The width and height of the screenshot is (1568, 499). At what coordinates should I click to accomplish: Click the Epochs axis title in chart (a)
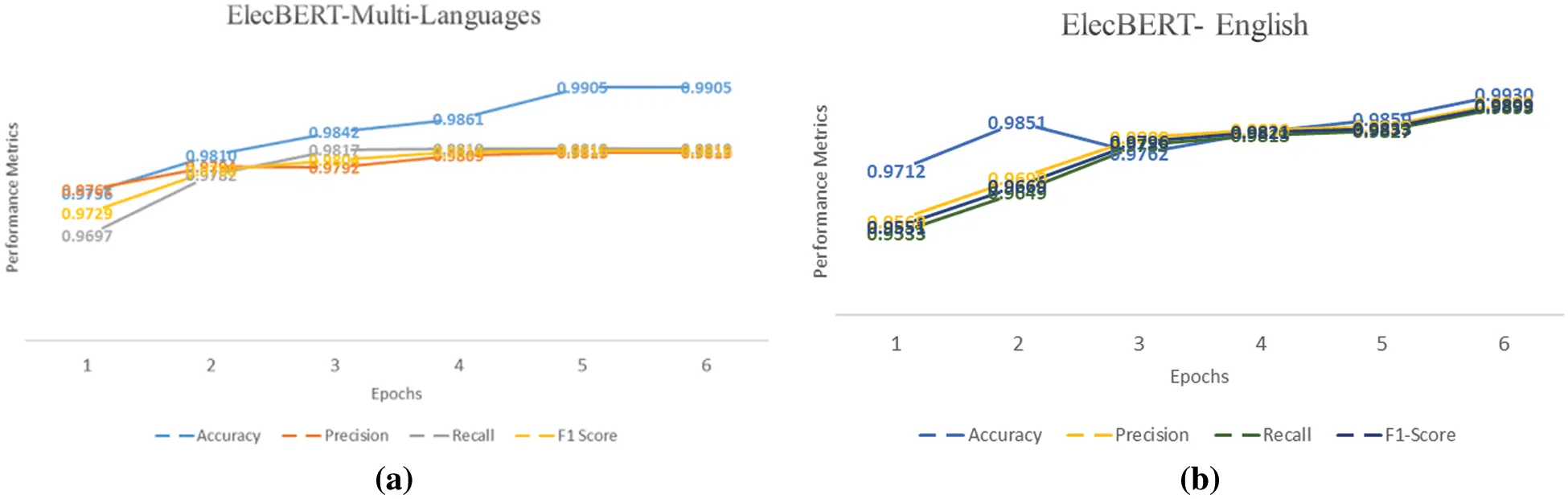[x=396, y=394]
